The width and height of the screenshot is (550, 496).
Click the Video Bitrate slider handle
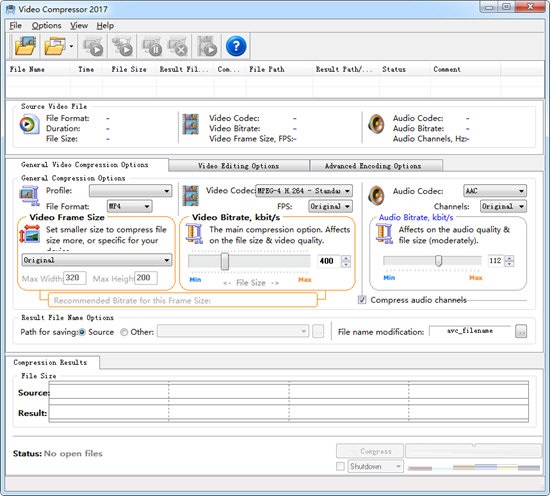[x=225, y=261]
